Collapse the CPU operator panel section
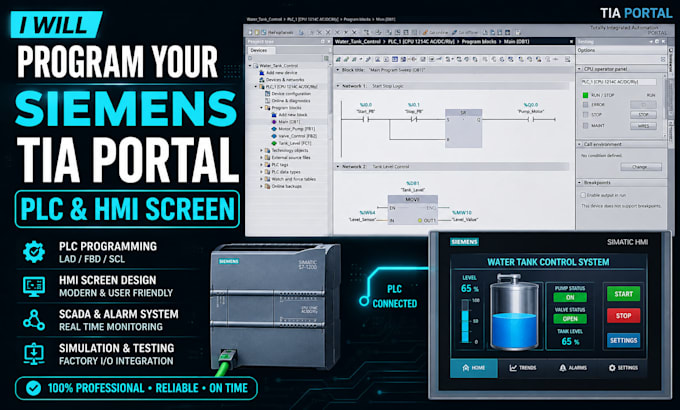 point(579,69)
